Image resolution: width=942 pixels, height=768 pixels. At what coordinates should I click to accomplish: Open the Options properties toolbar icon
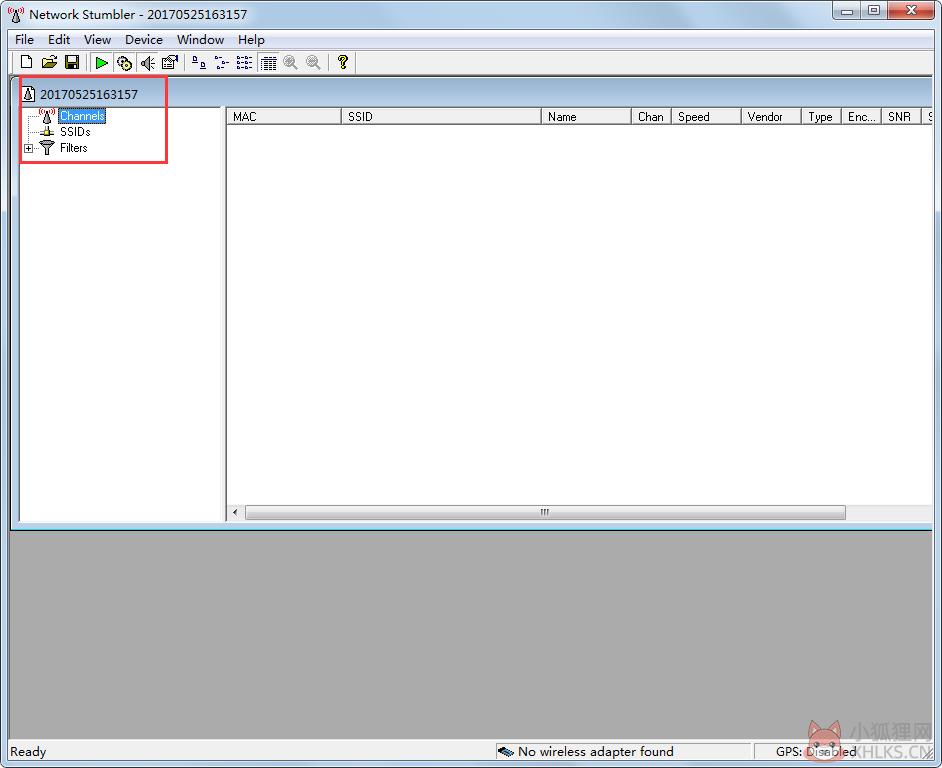[170, 62]
